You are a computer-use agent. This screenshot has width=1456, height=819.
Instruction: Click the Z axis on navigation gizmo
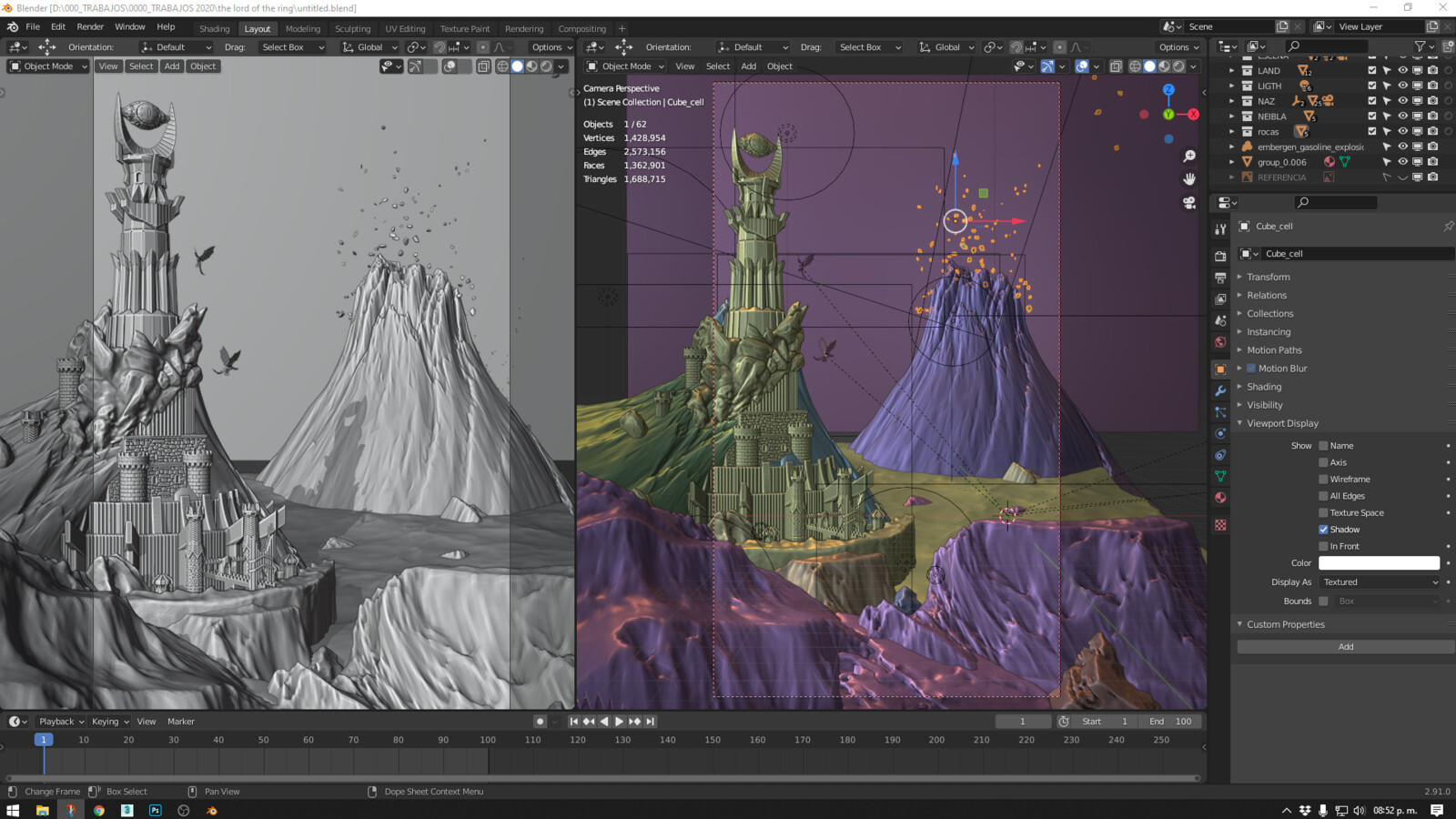point(1168,90)
